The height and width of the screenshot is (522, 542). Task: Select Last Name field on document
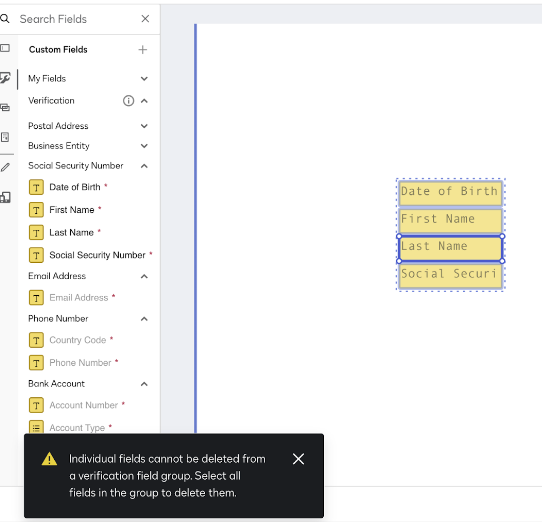pyautogui.click(x=450, y=248)
